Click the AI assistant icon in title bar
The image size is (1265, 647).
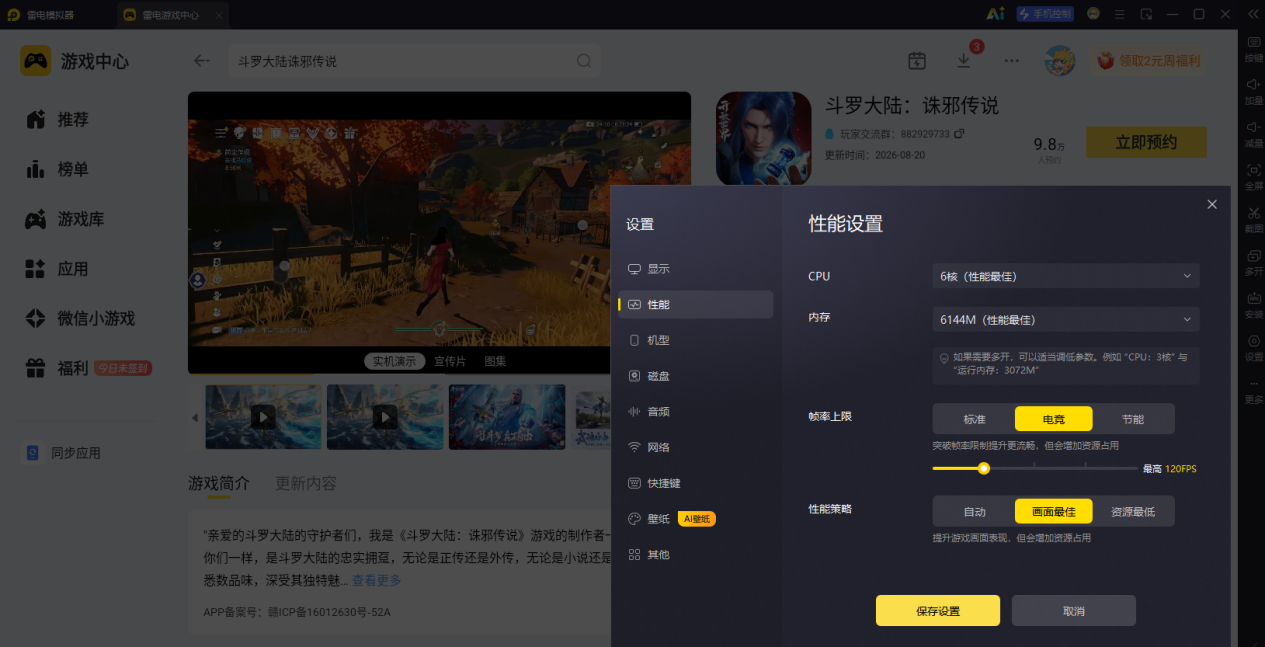(x=995, y=14)
